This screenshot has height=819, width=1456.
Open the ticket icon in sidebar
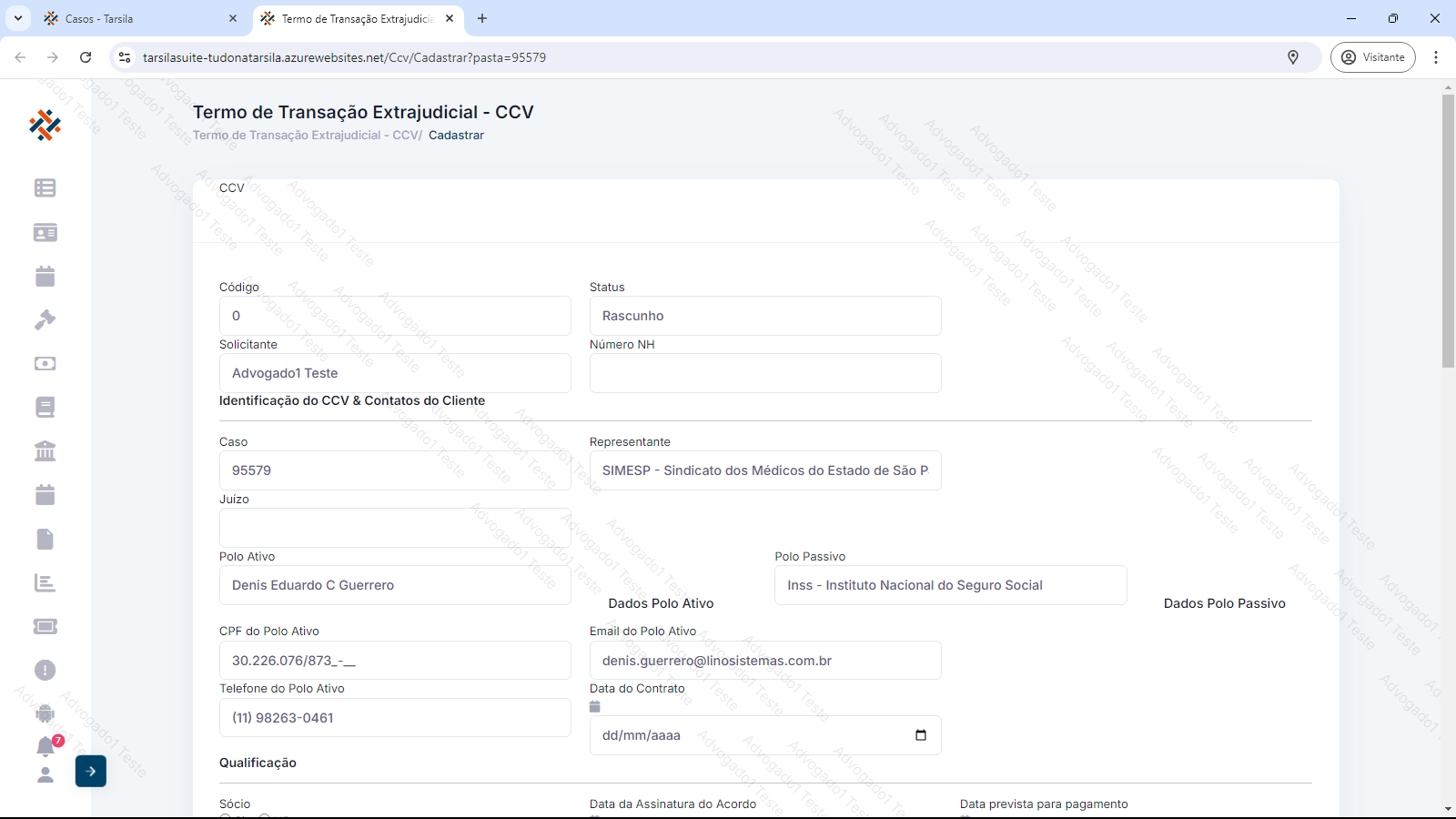pos(45,627)
